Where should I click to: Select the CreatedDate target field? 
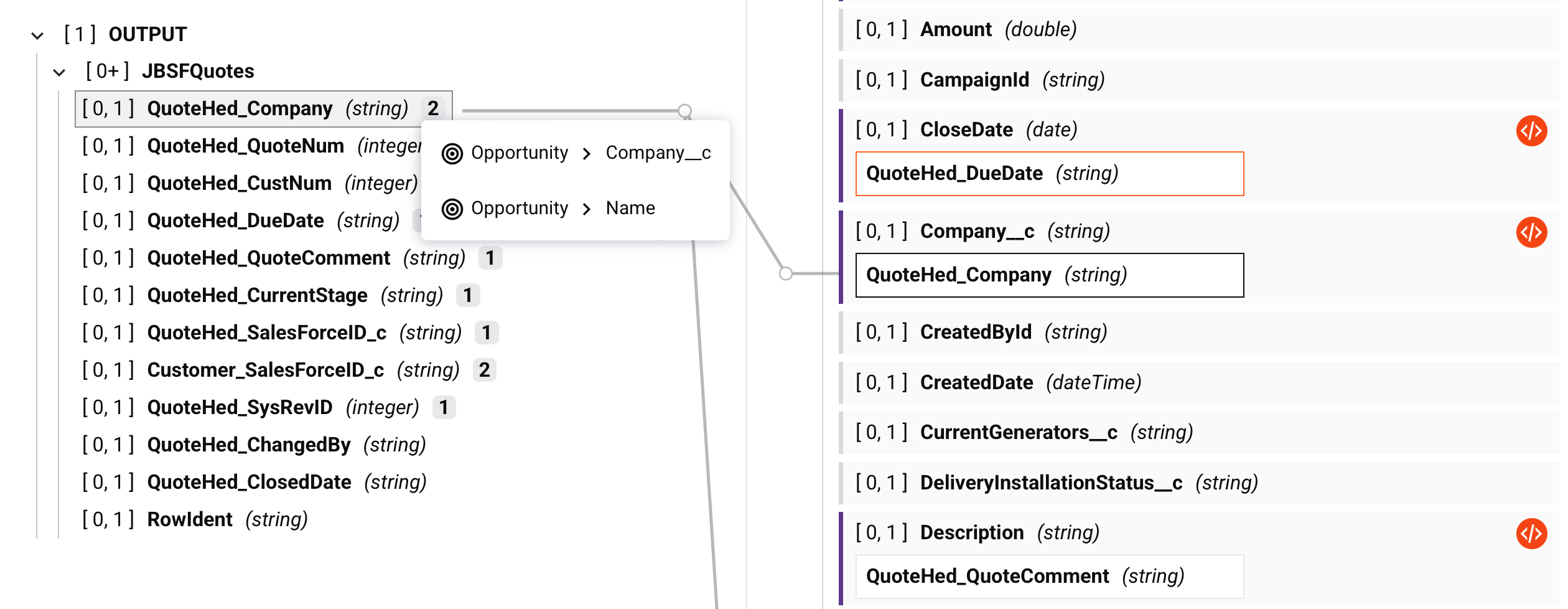pyautogui.click(x=976, y=382)
